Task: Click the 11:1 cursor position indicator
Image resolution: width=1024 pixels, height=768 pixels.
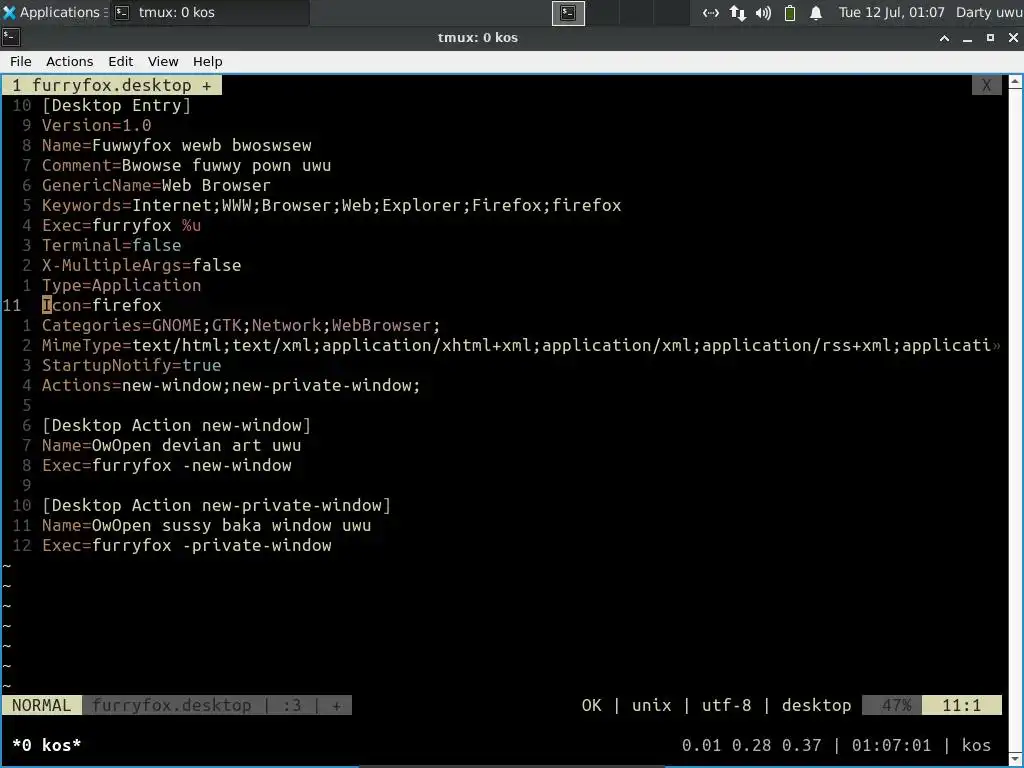Action: coord(961,705)
